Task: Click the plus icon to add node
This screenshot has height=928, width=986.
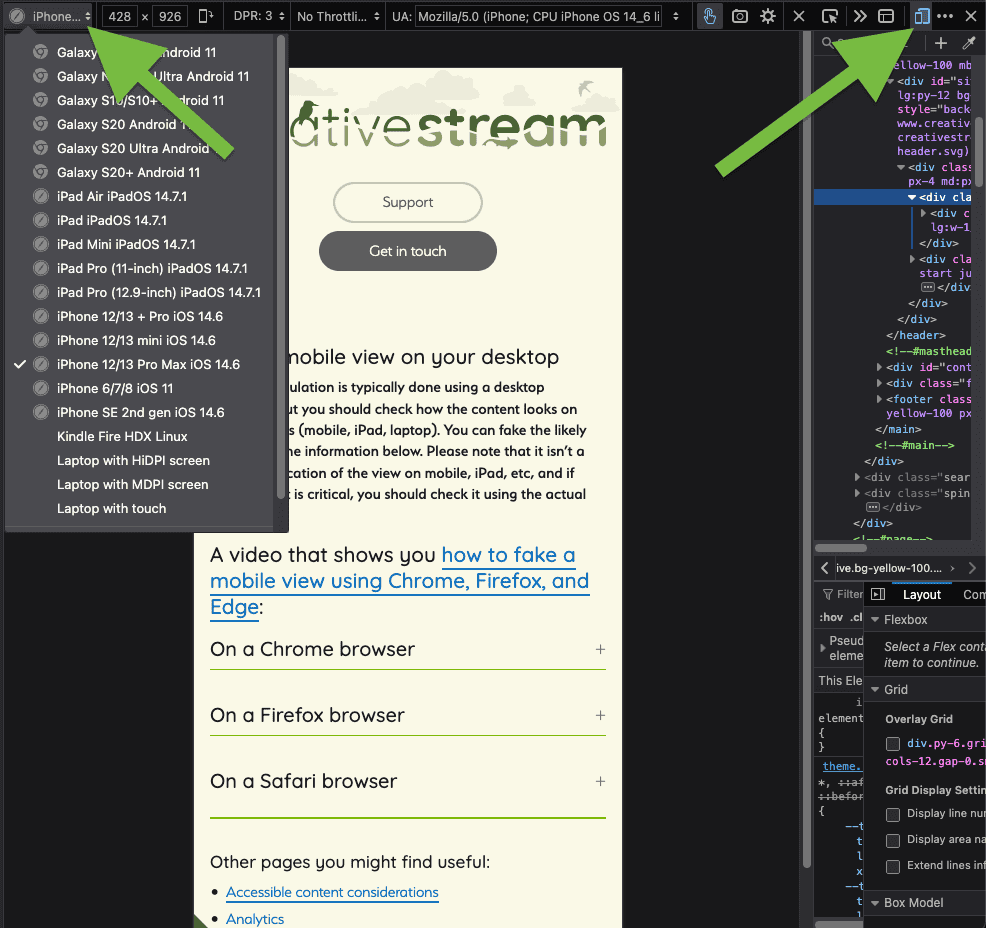Action: pos(940,43)
